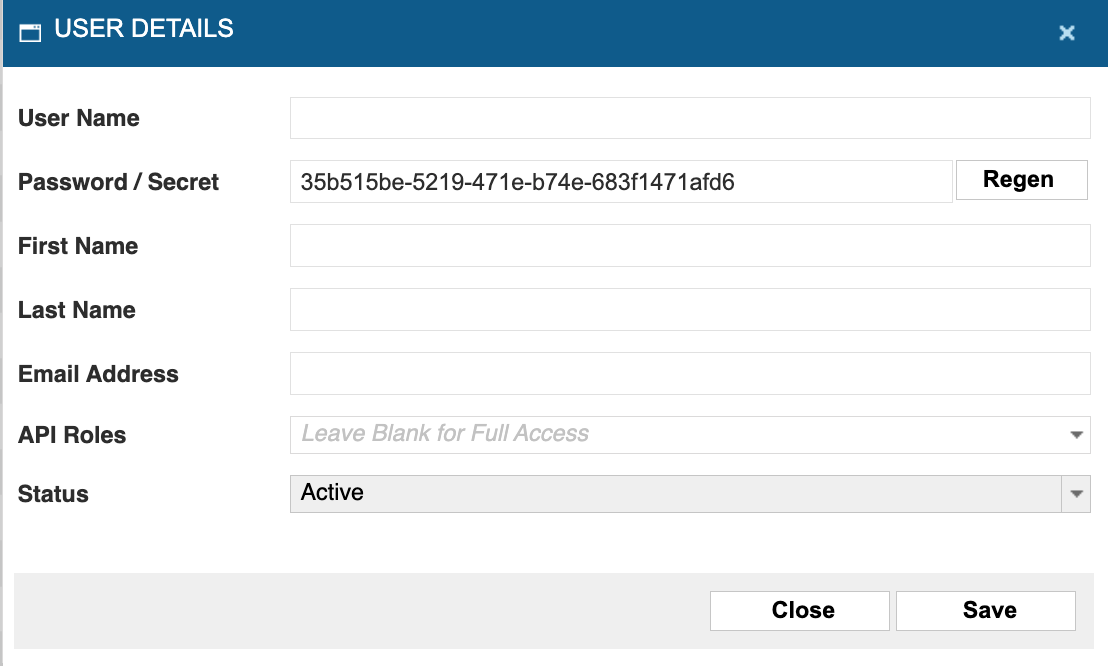Click the window icon beside USER DETAILS

point(30,32)
